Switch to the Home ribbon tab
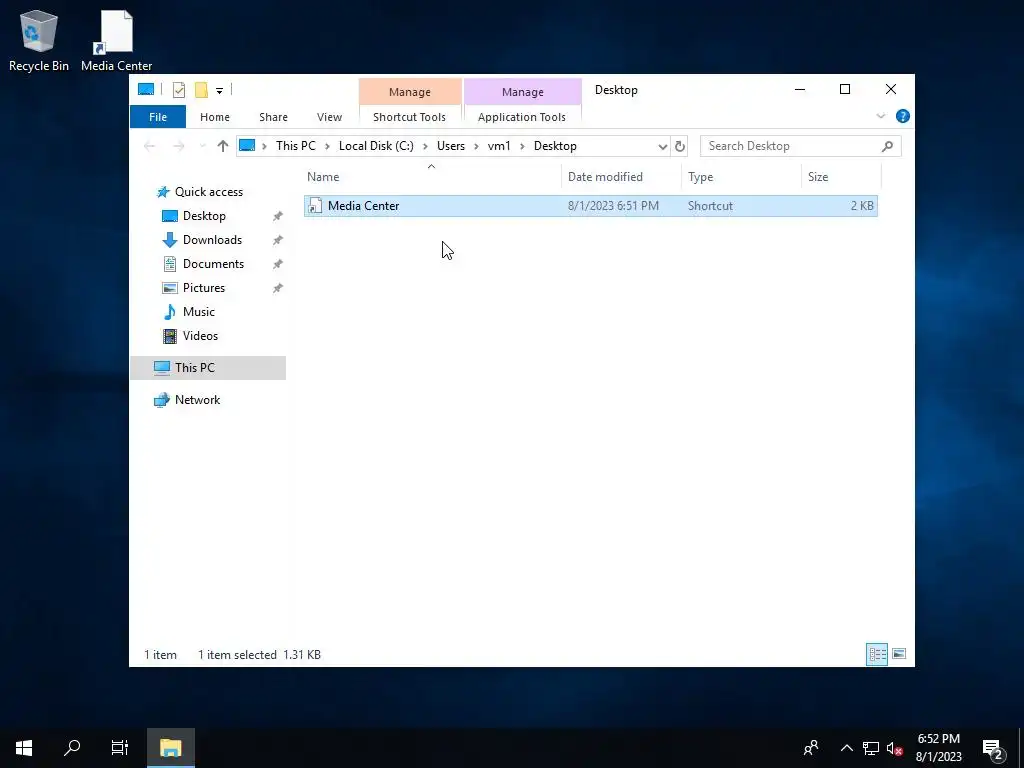This screenshot has height=768, width=1024. point(215,117)
